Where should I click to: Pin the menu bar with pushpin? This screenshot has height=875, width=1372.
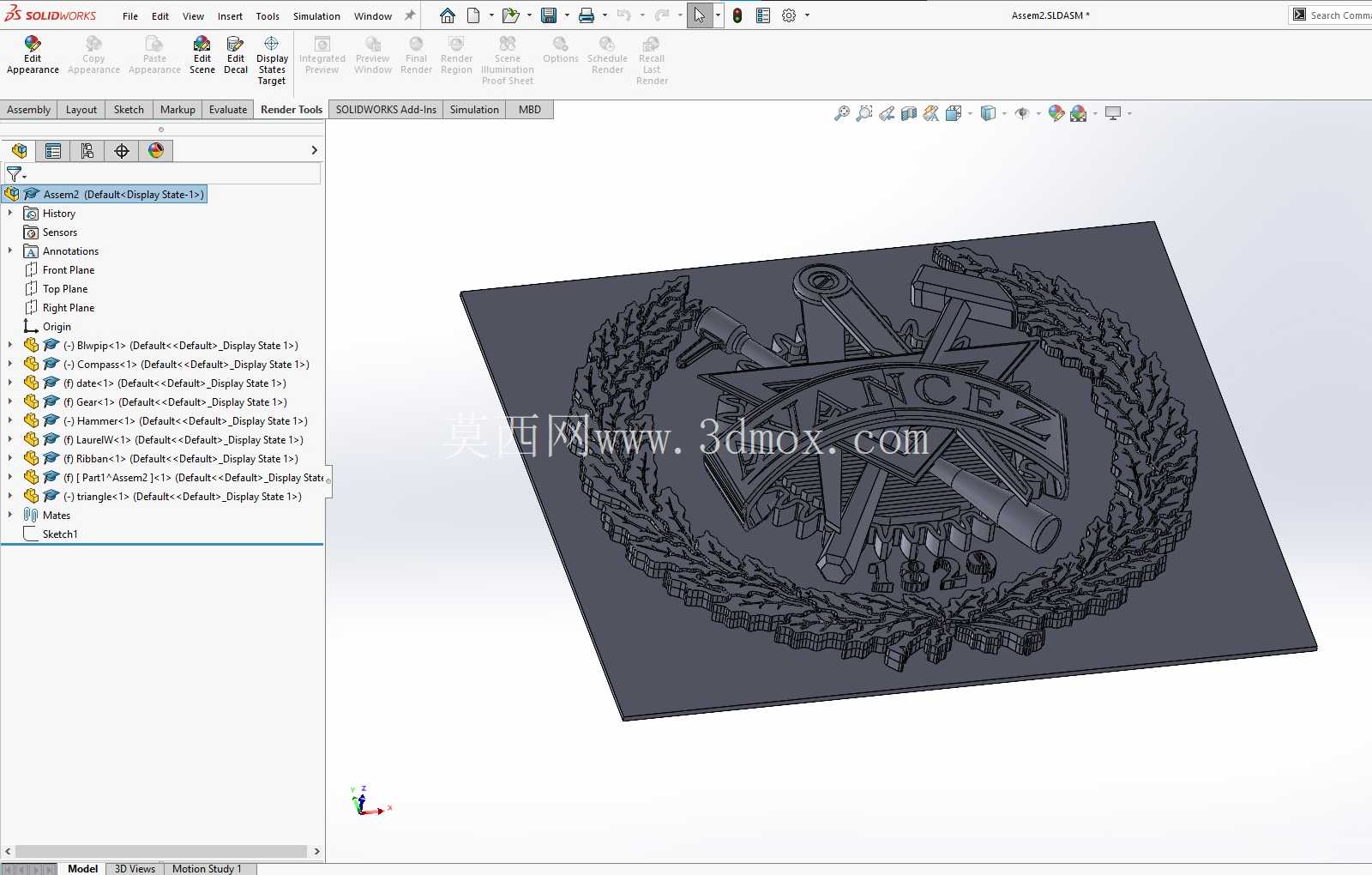point(410,15)
